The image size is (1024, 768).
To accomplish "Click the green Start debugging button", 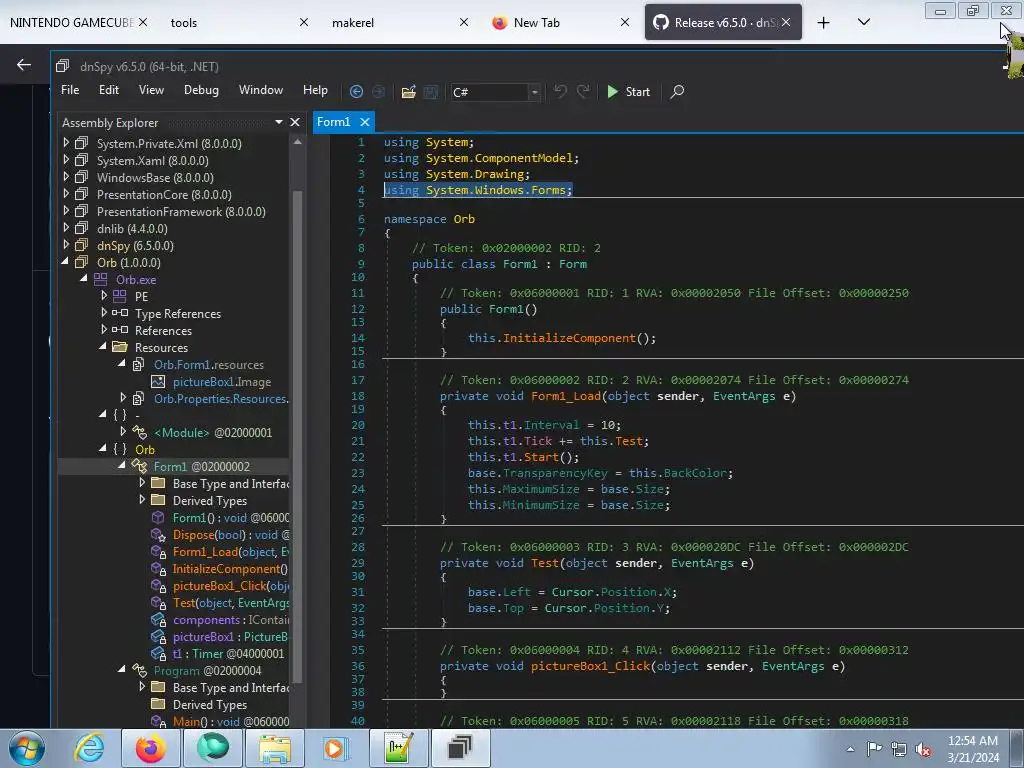I will [628, 91].
